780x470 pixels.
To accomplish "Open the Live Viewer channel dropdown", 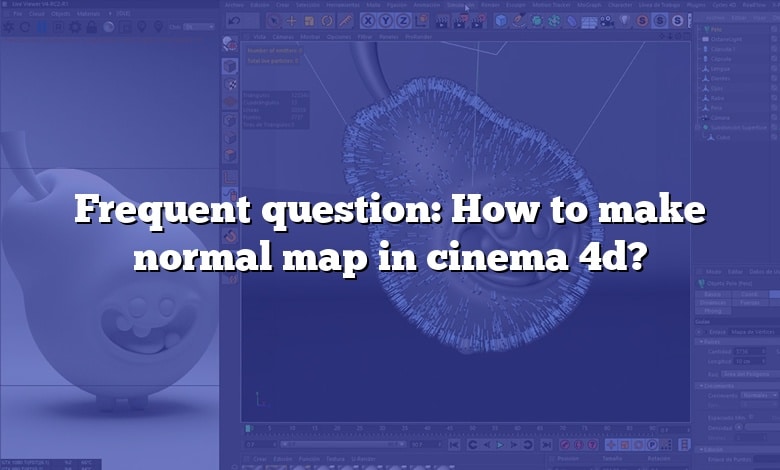I will (x=199, y=27).
